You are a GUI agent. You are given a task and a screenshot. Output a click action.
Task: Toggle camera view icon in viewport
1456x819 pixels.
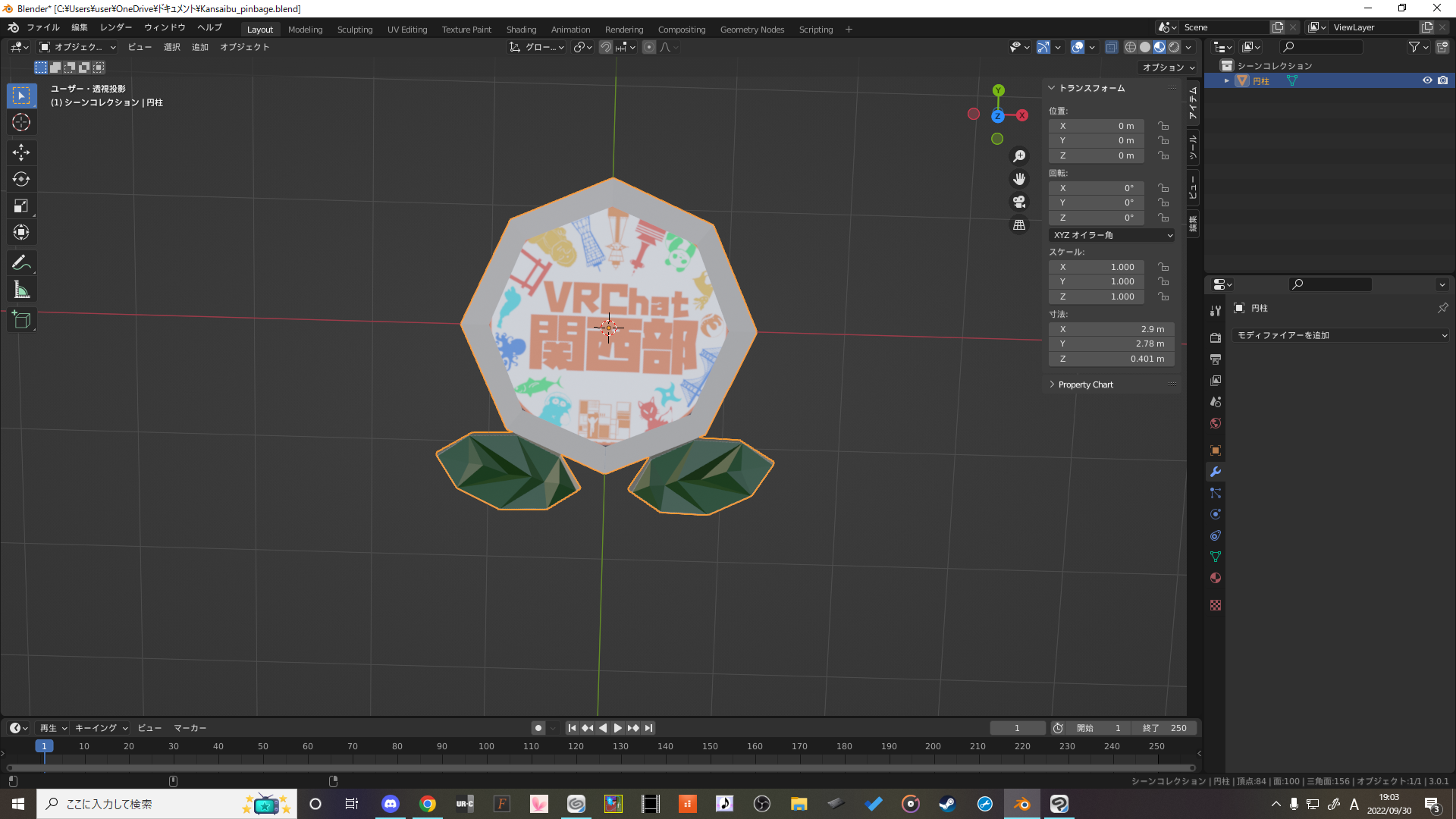(x=1019, y=202)
